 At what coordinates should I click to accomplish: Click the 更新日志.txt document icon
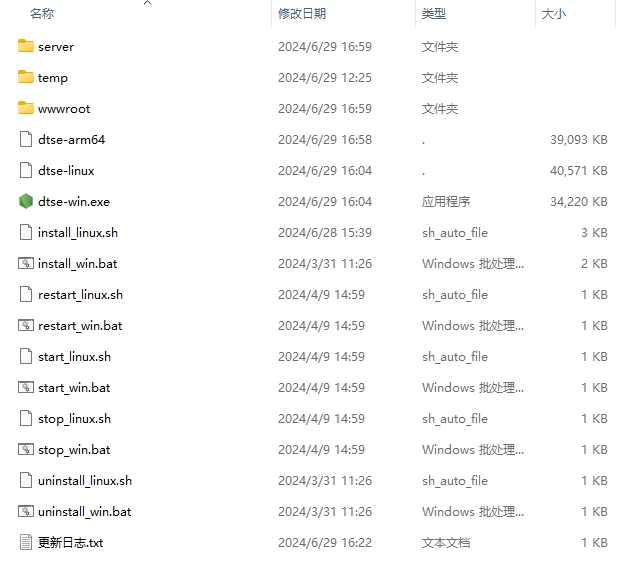pyautogui.click(x=26, y=542)
